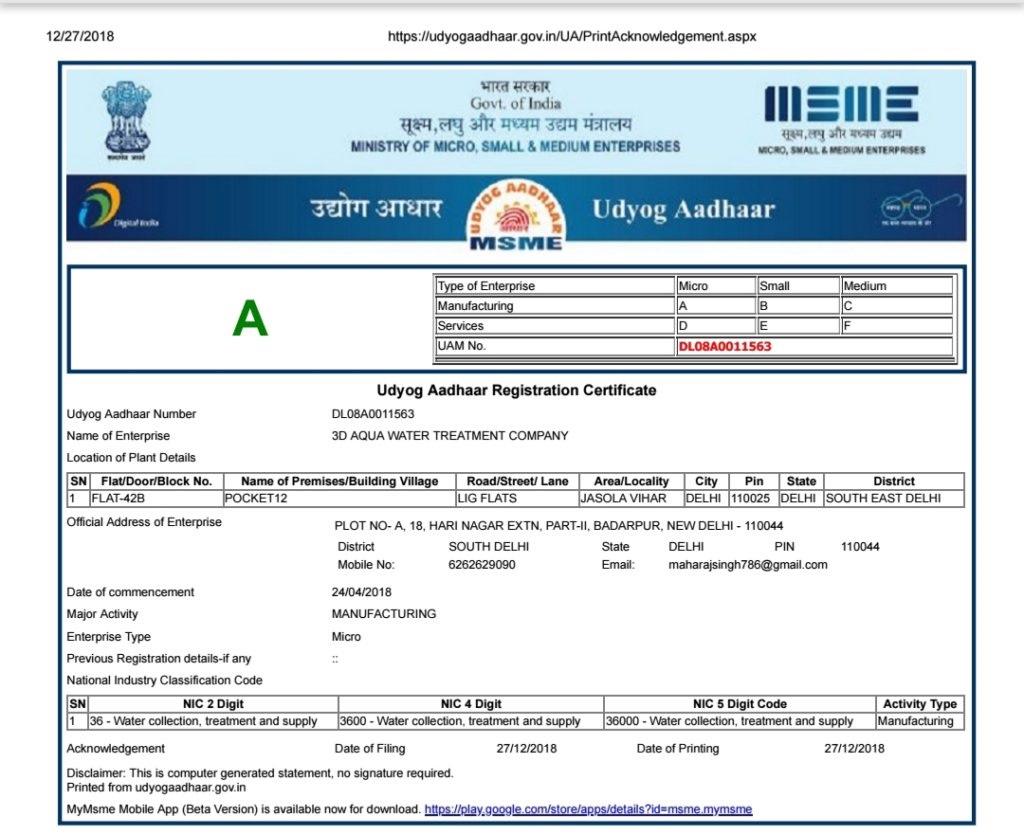Viewport: 1024px width, 827px height.
Task: Click the mobile number 6262629090
Action: click(481, 565)
